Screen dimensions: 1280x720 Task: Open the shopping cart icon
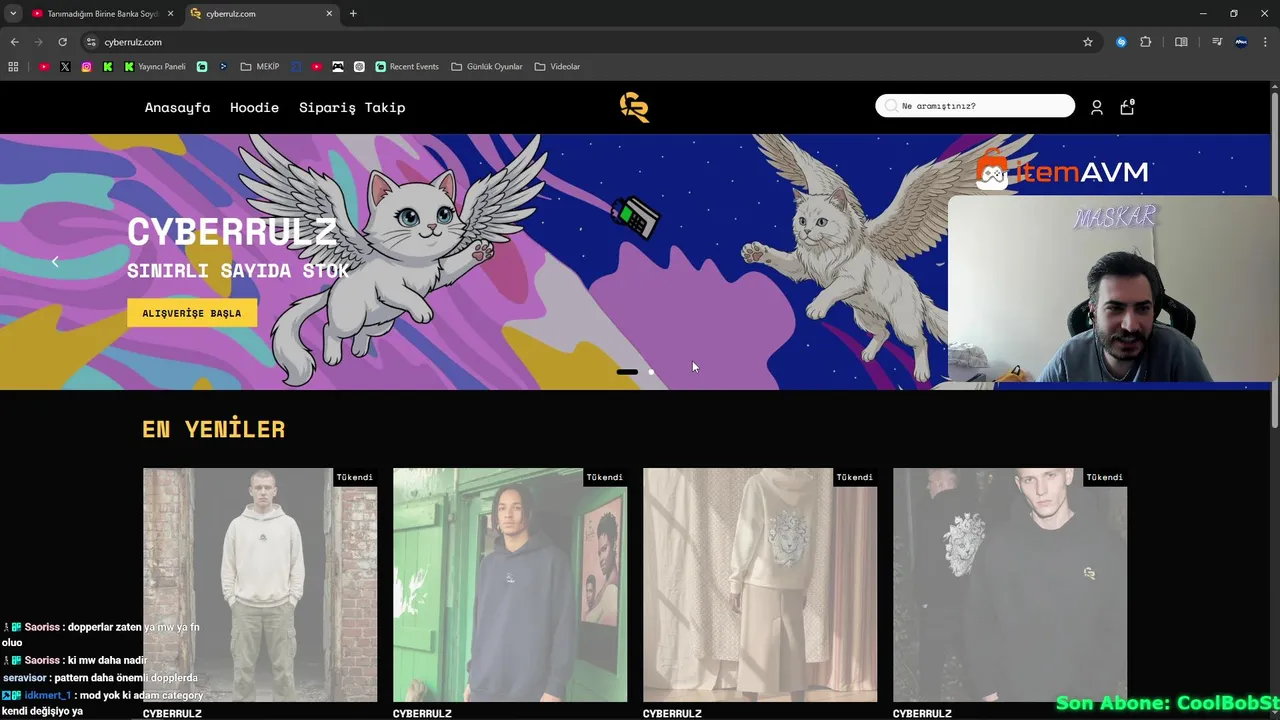[x=1127, y=107]
